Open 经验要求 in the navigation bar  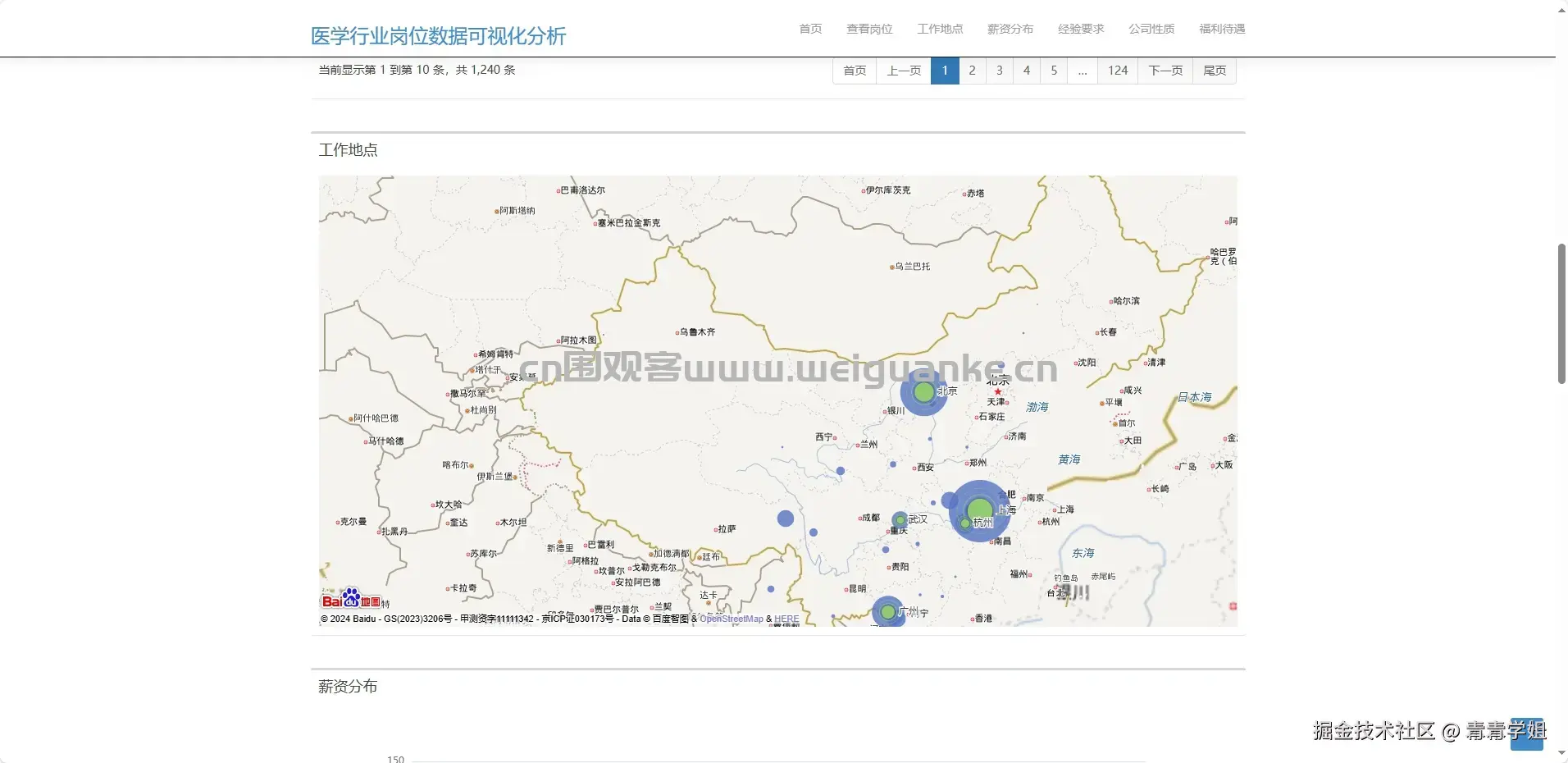point(1081,29)
